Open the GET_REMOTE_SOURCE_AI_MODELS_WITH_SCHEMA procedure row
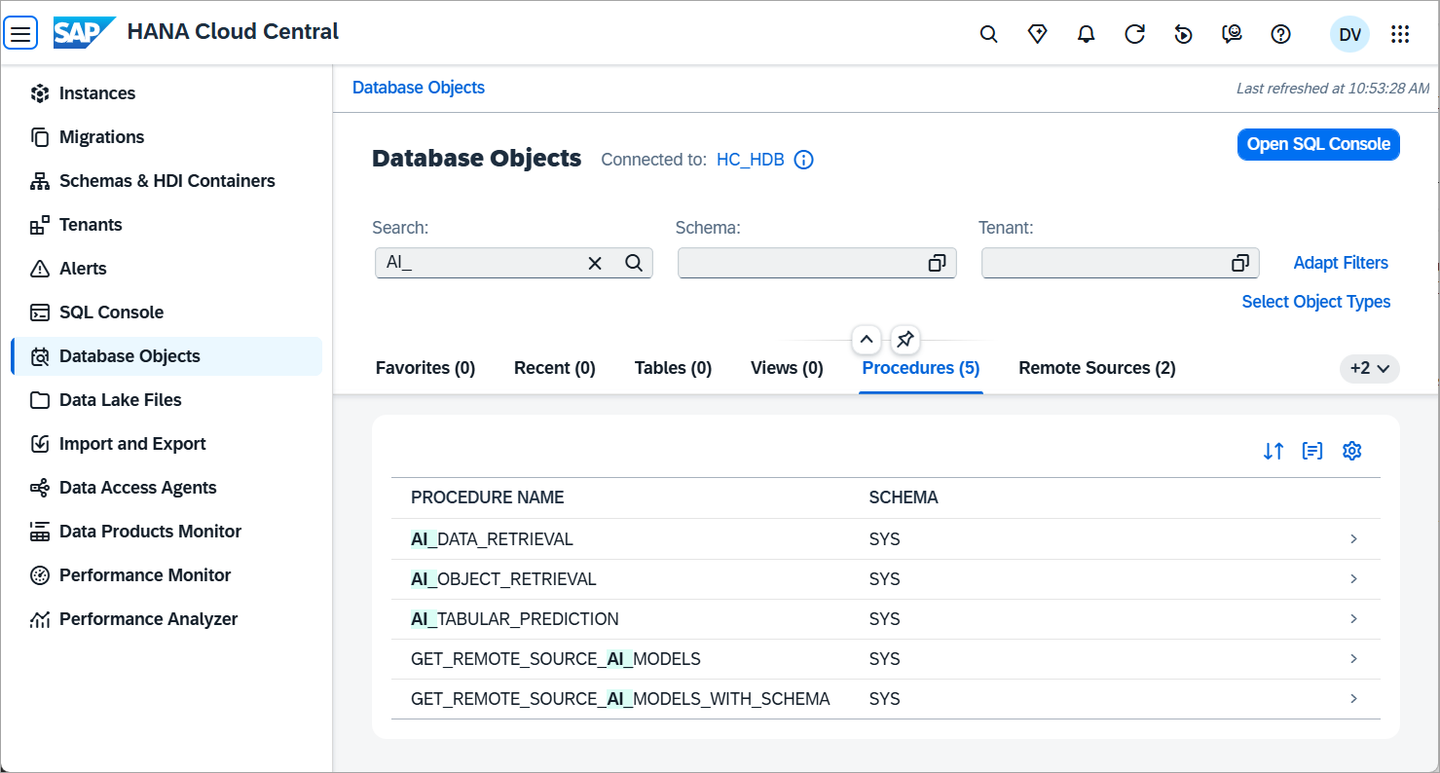This screenshot has height=773, width=1440. pyautogui.click(x=885, y=699)
